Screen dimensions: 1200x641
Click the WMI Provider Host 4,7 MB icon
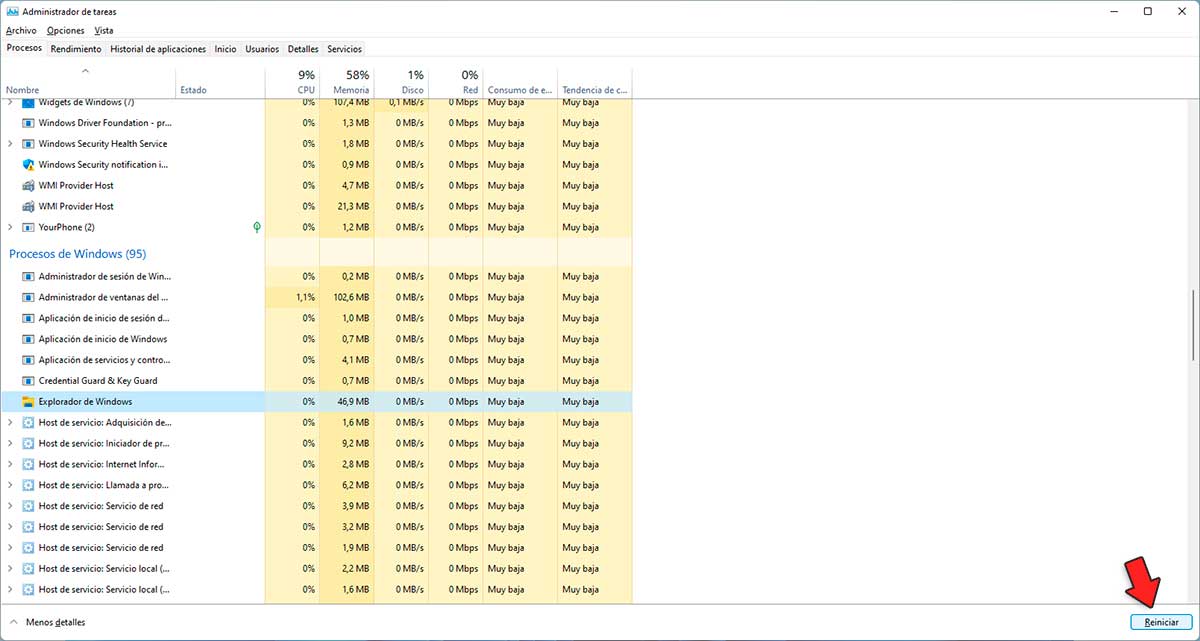(x=28, y=185)
